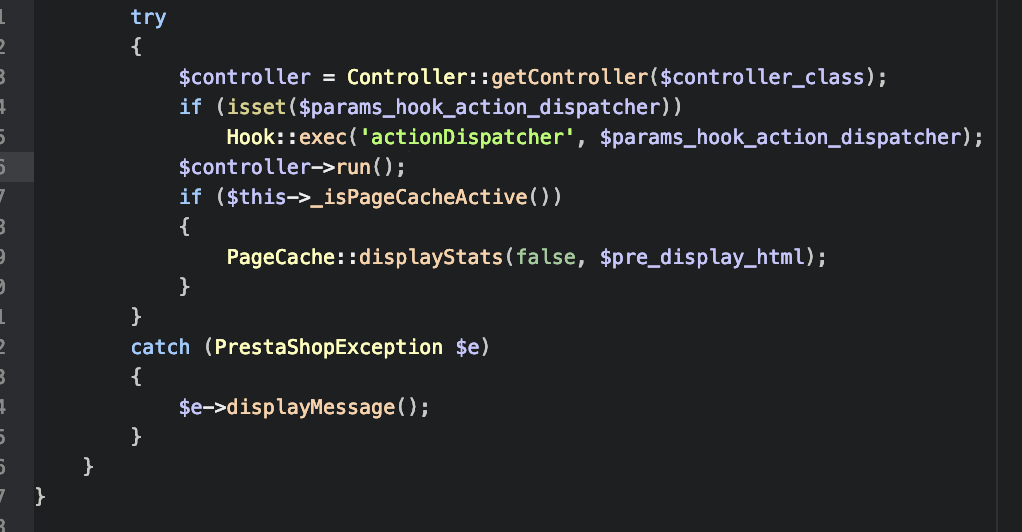Image resolution: width=1022 pixels, height=532 pixels.
Task: Click the run method call
Action: (353, 167)
